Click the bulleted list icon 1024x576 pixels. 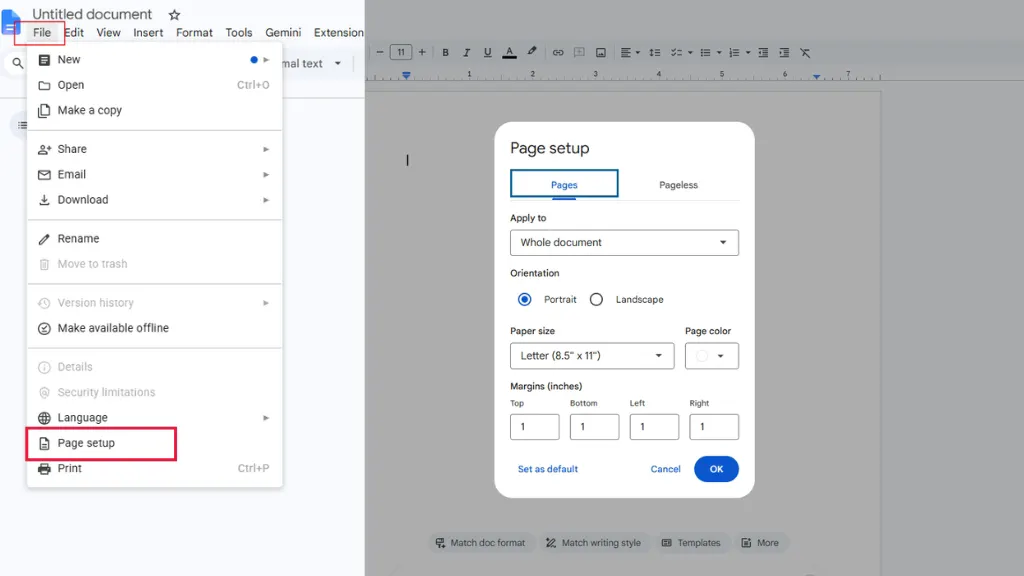(x=705, y=53)
